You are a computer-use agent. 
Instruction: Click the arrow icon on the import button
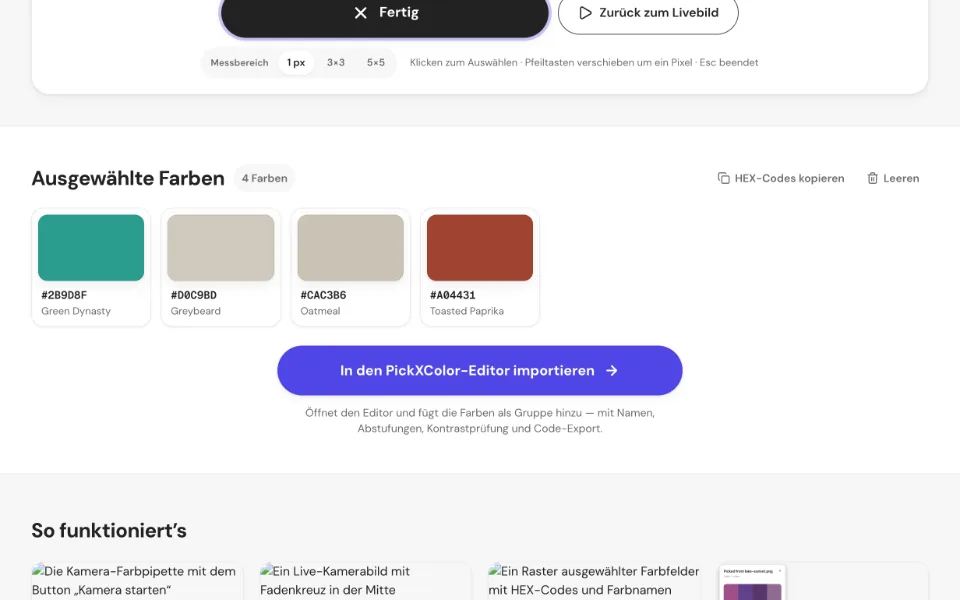612,370
